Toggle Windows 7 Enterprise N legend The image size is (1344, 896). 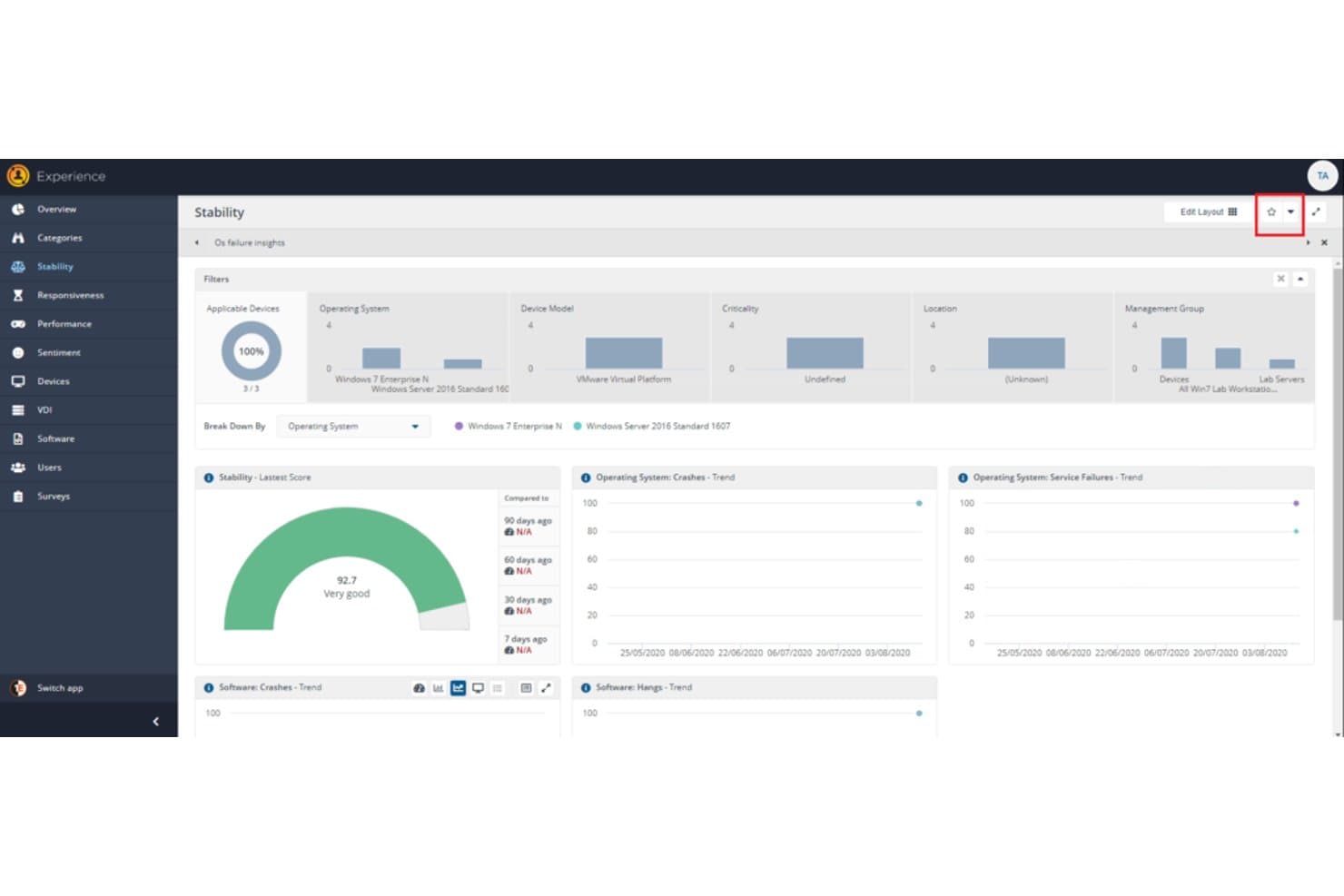click(509, 426)
